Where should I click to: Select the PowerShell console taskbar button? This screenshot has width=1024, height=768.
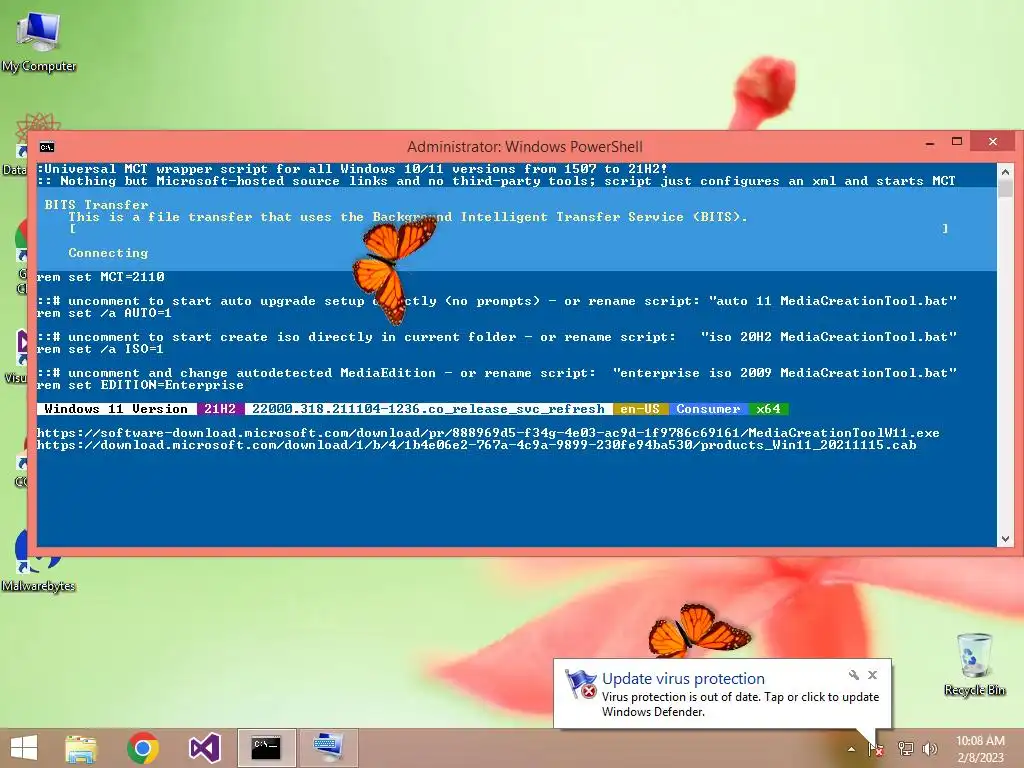266,748
